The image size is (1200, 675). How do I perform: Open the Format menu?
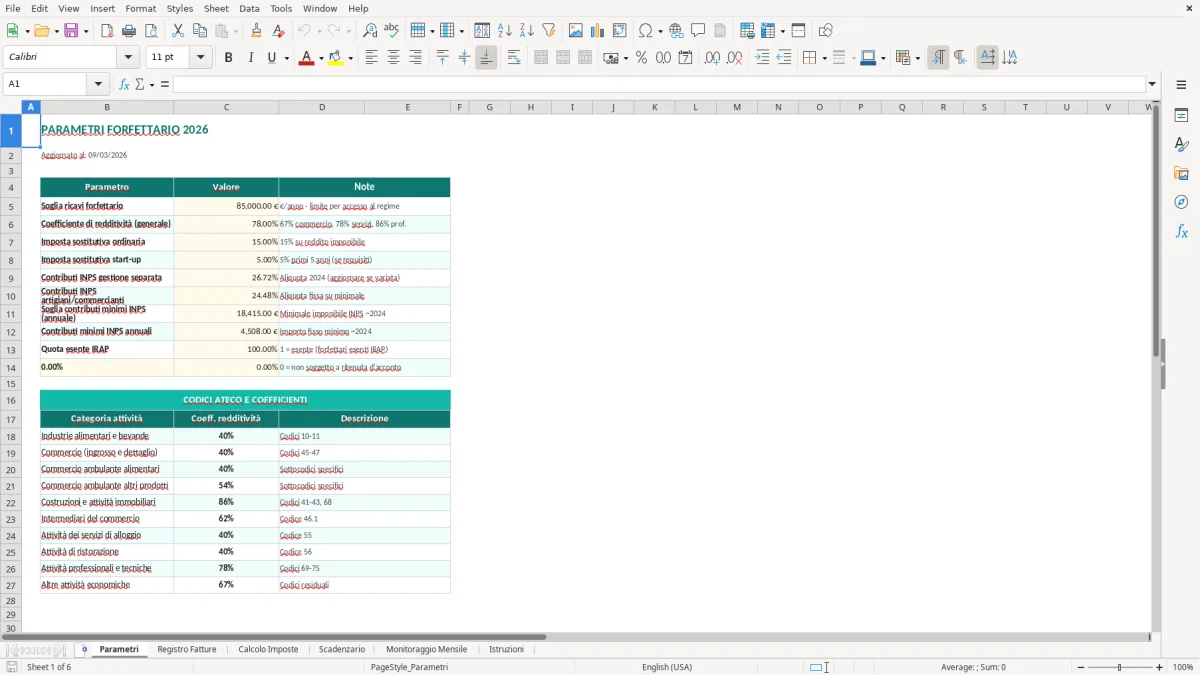(140, 8)
